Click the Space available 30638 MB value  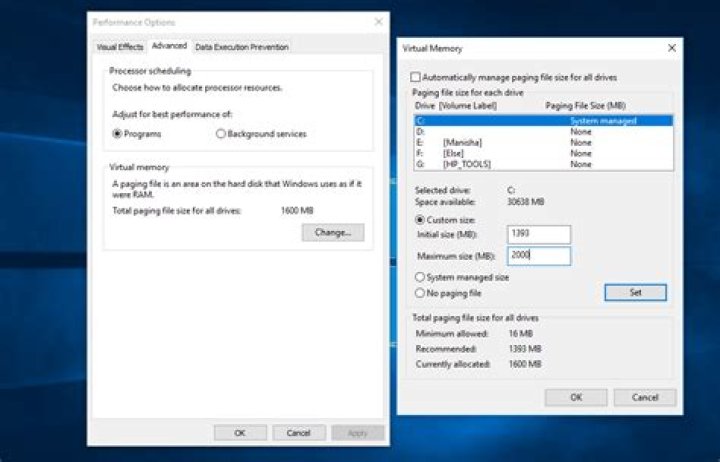point(526,202)
